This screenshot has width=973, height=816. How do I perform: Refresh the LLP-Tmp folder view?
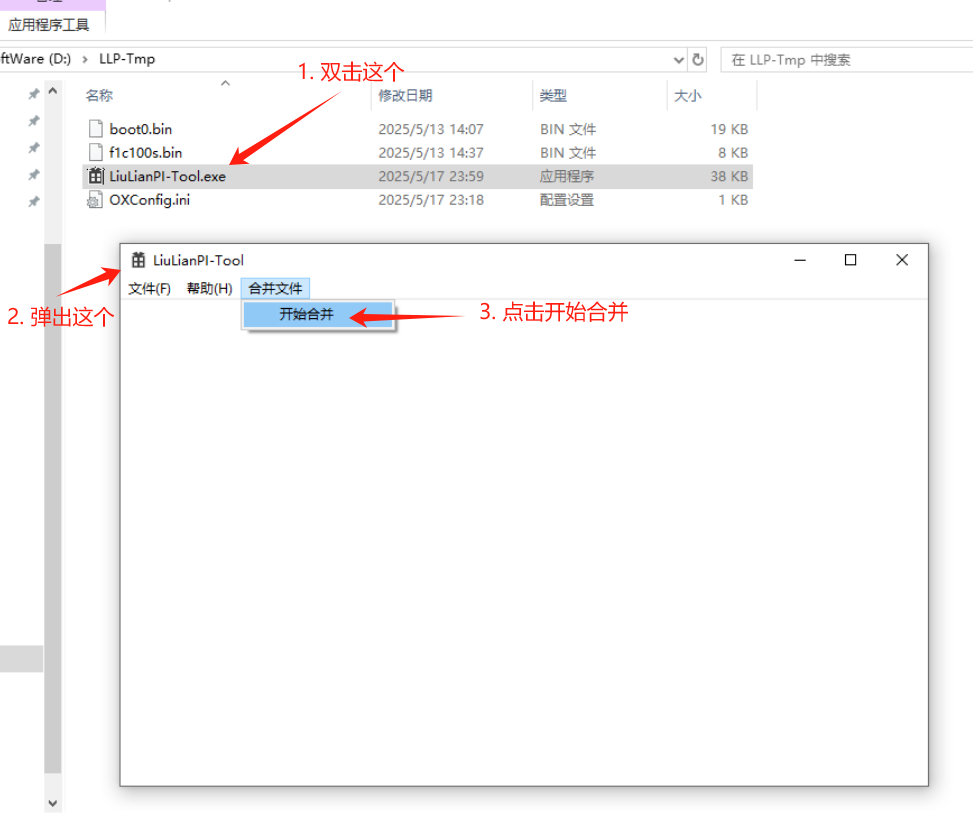(698, 60)
